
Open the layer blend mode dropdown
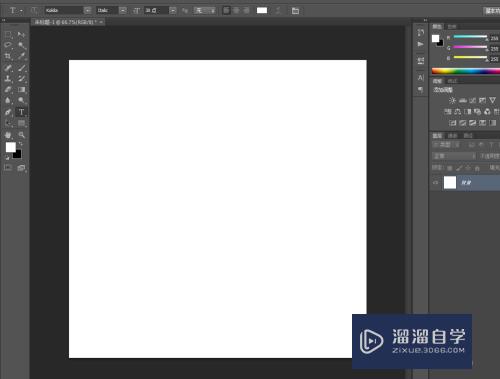pos(454,156)
